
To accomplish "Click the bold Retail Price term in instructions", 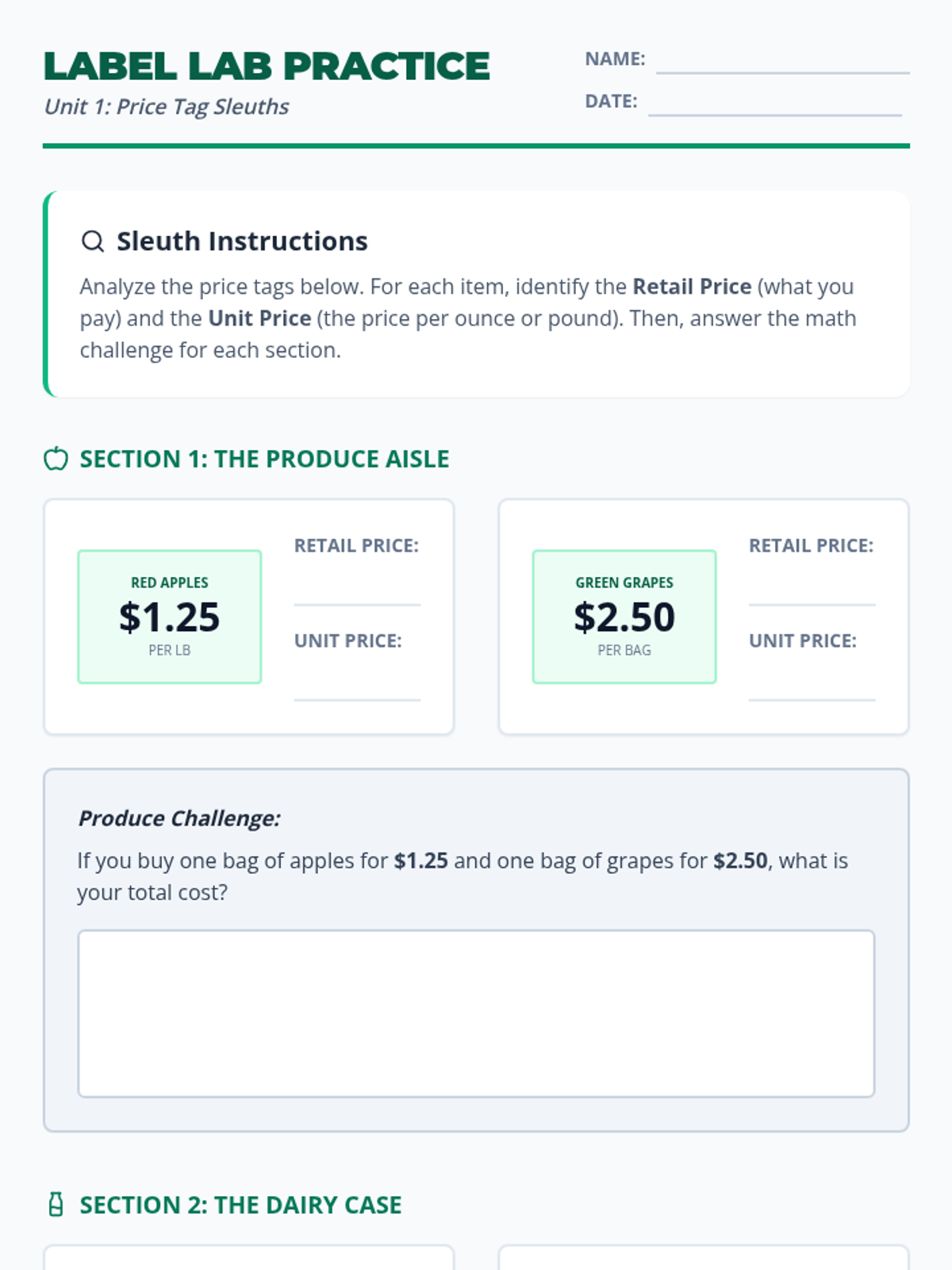I will click(692, 287).
